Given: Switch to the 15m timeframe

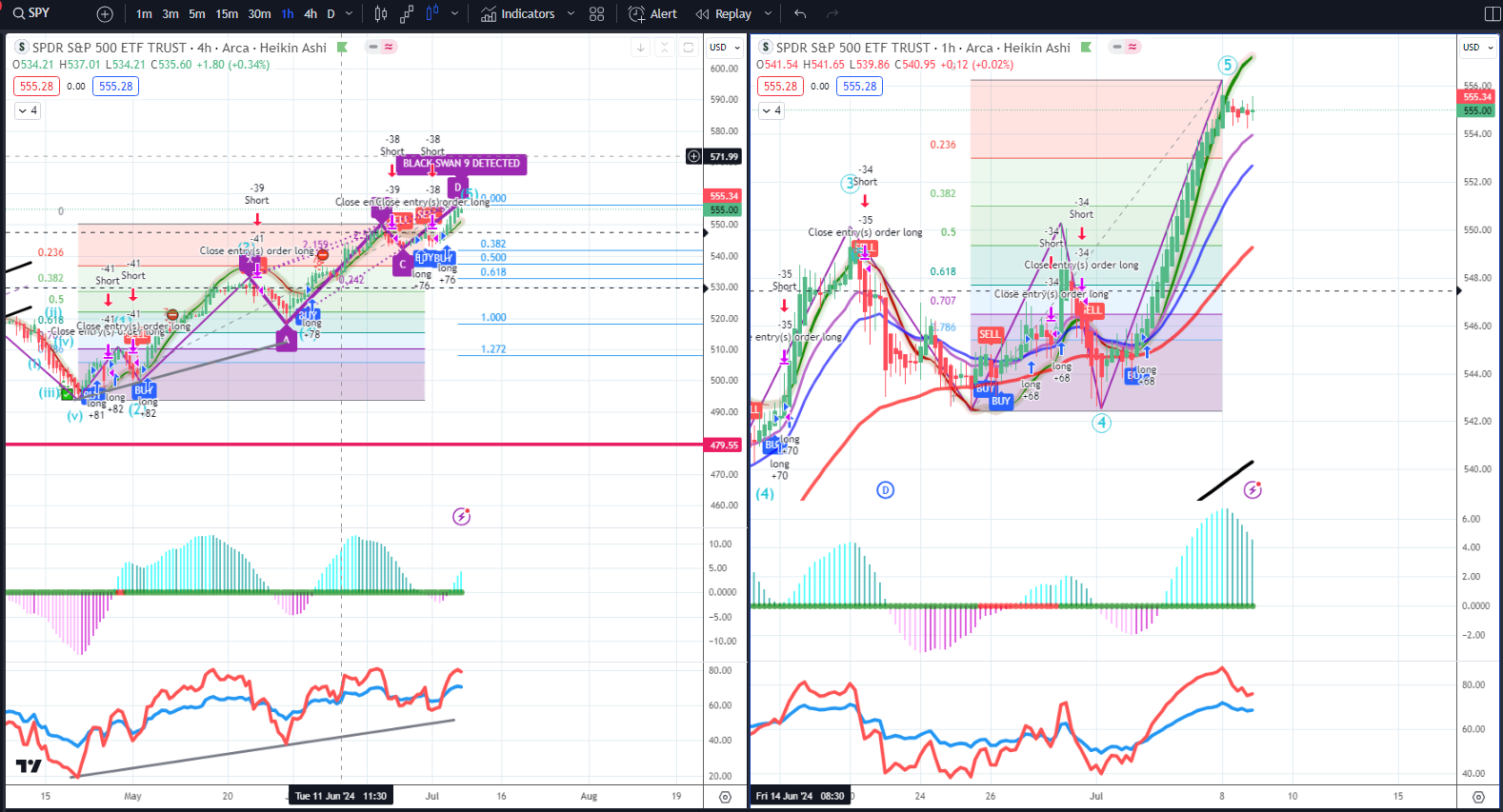Looking at the screenshot, I should (227, 14).
